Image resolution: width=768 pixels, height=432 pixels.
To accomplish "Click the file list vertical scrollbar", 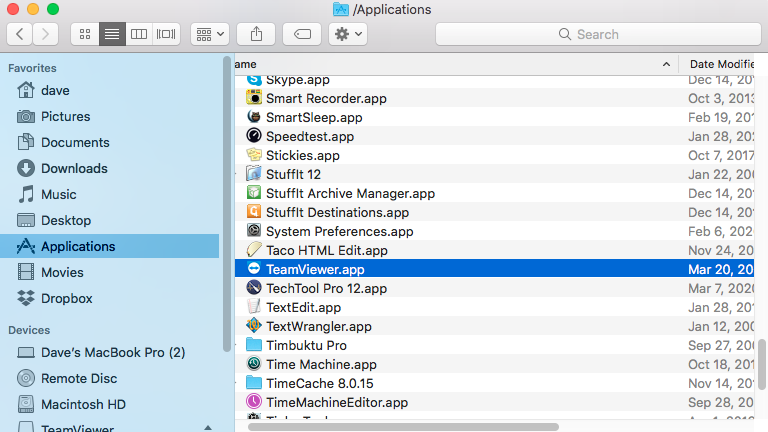I will point(762,365).
